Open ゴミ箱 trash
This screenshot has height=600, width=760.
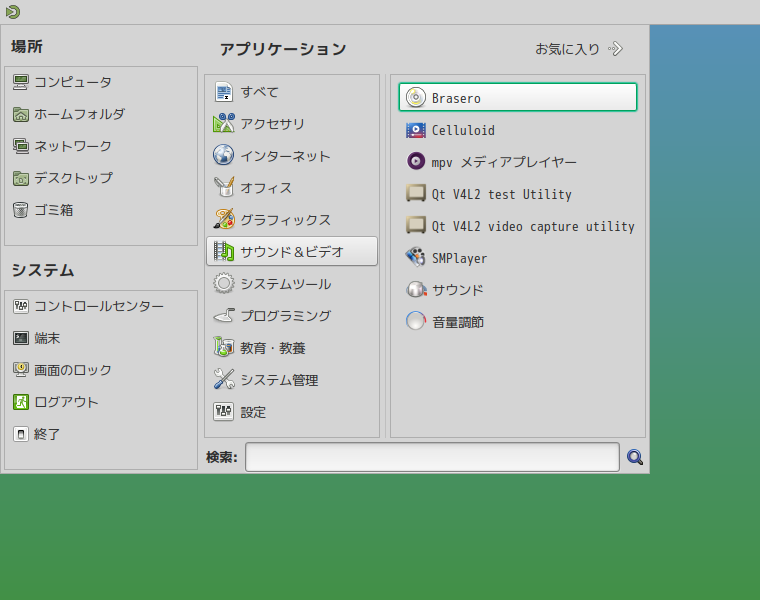101,210
